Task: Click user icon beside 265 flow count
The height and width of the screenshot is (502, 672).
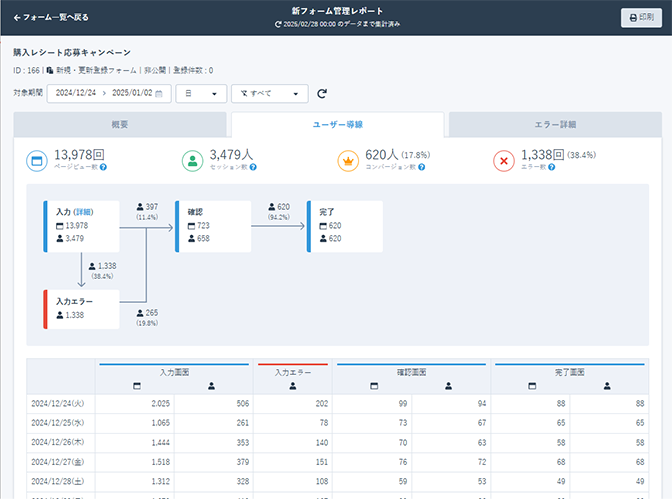Action: [x=140, y=313]
